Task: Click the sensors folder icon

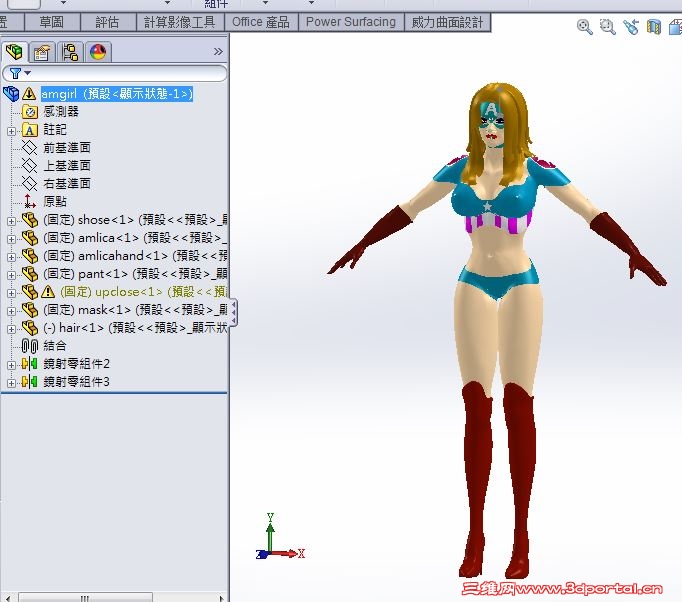Action: point(30,112)
